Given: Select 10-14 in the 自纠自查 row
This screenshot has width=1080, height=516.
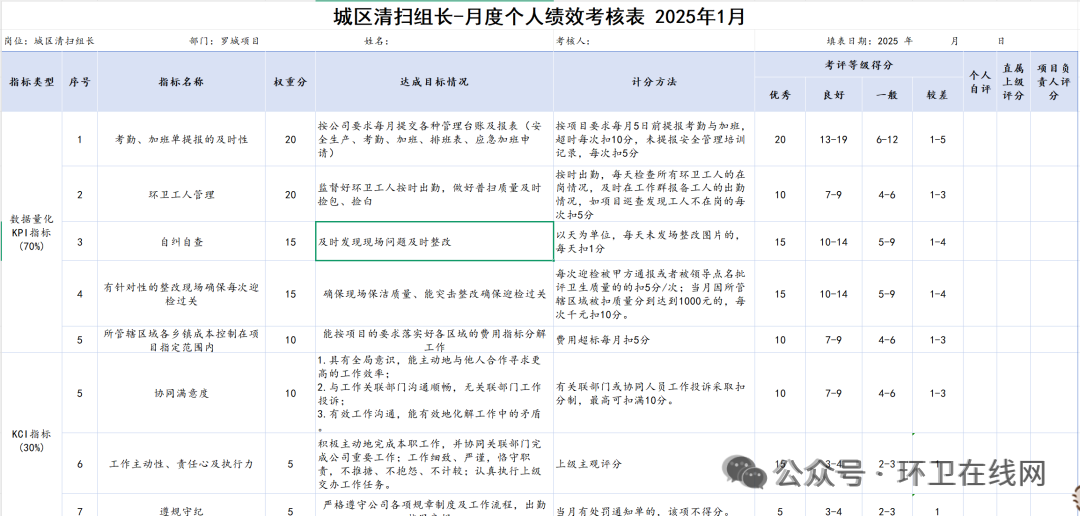Looking at the screenshot, I should (x=833, y=242).
